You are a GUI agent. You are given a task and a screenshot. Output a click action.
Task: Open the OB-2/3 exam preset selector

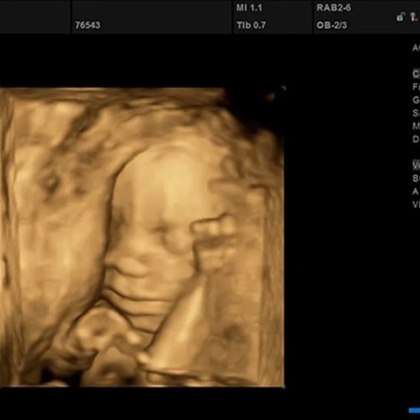(x=332, y=25)
